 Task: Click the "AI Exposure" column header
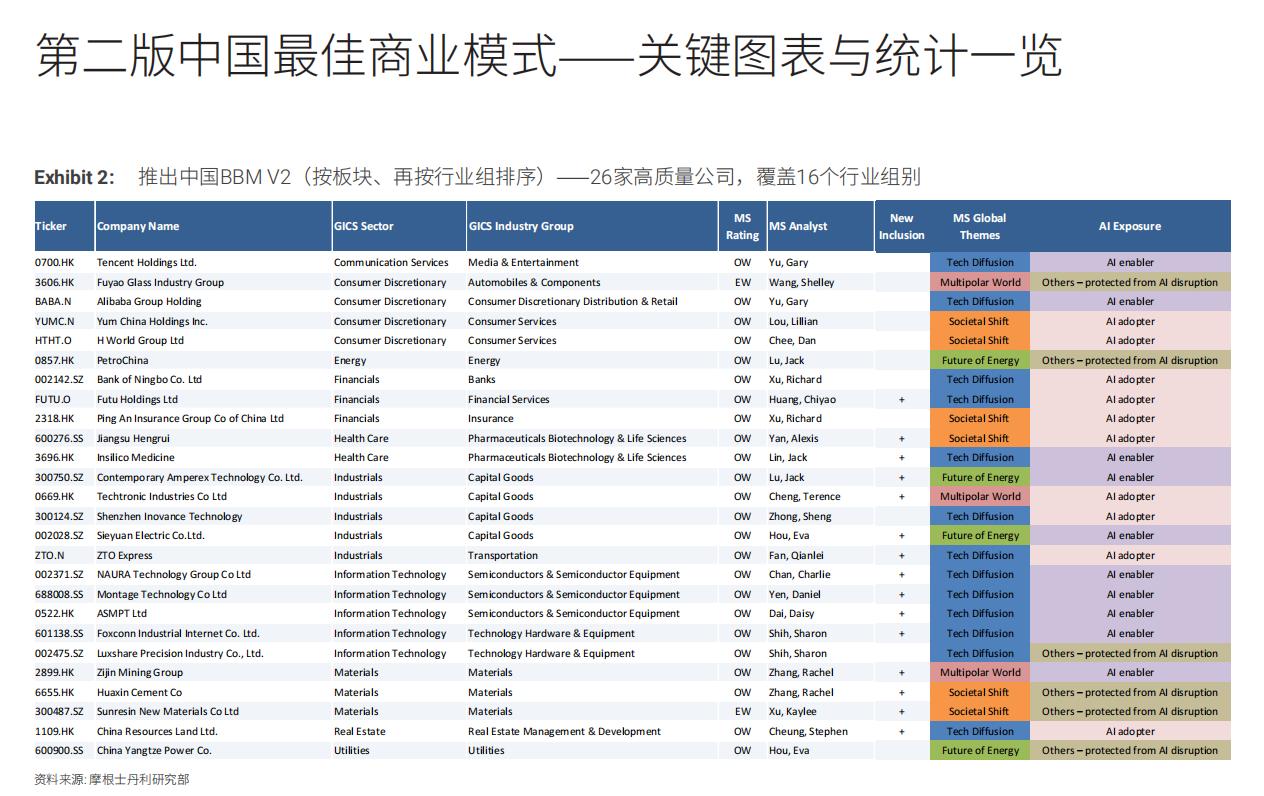click(x=1130, y=226)
